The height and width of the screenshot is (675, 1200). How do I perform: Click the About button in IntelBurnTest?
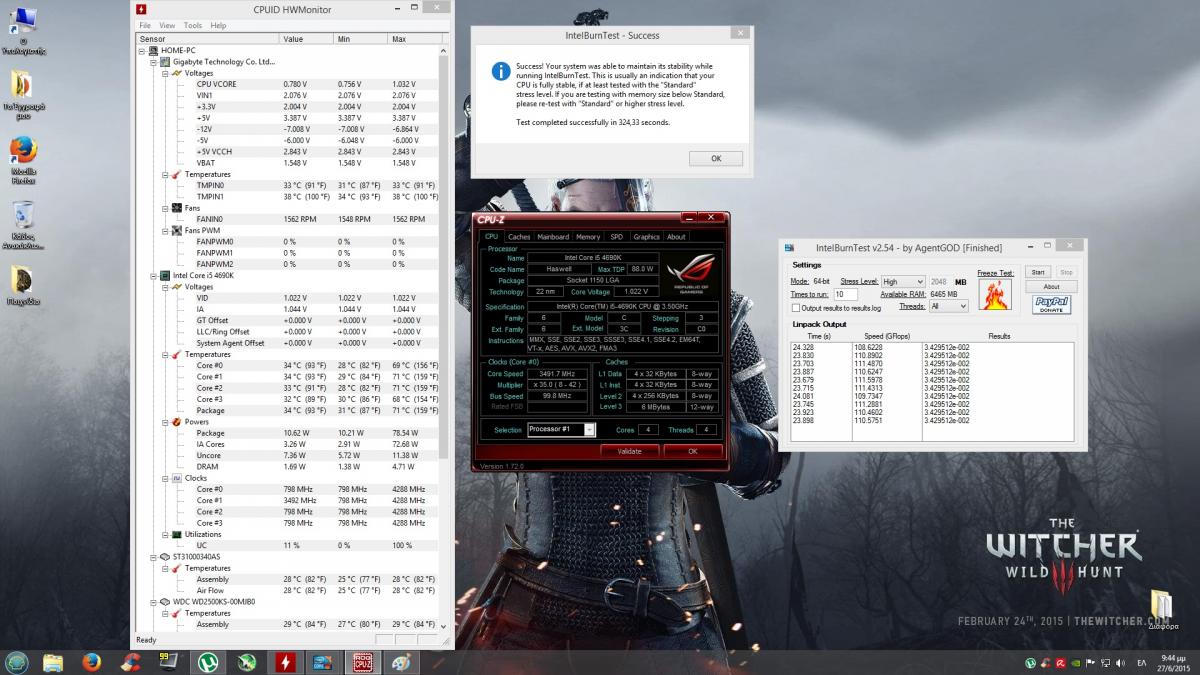pos(1052,287)
